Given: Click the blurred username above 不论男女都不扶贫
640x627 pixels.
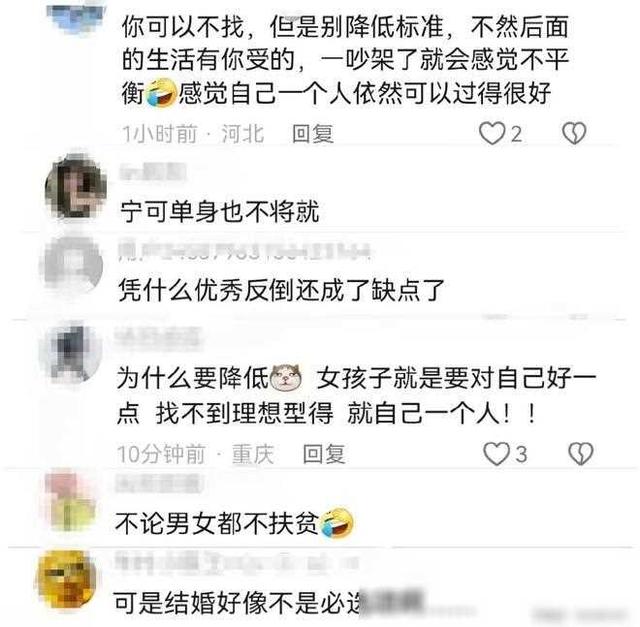Looking at the screenshot, I should tap(159, 483).
